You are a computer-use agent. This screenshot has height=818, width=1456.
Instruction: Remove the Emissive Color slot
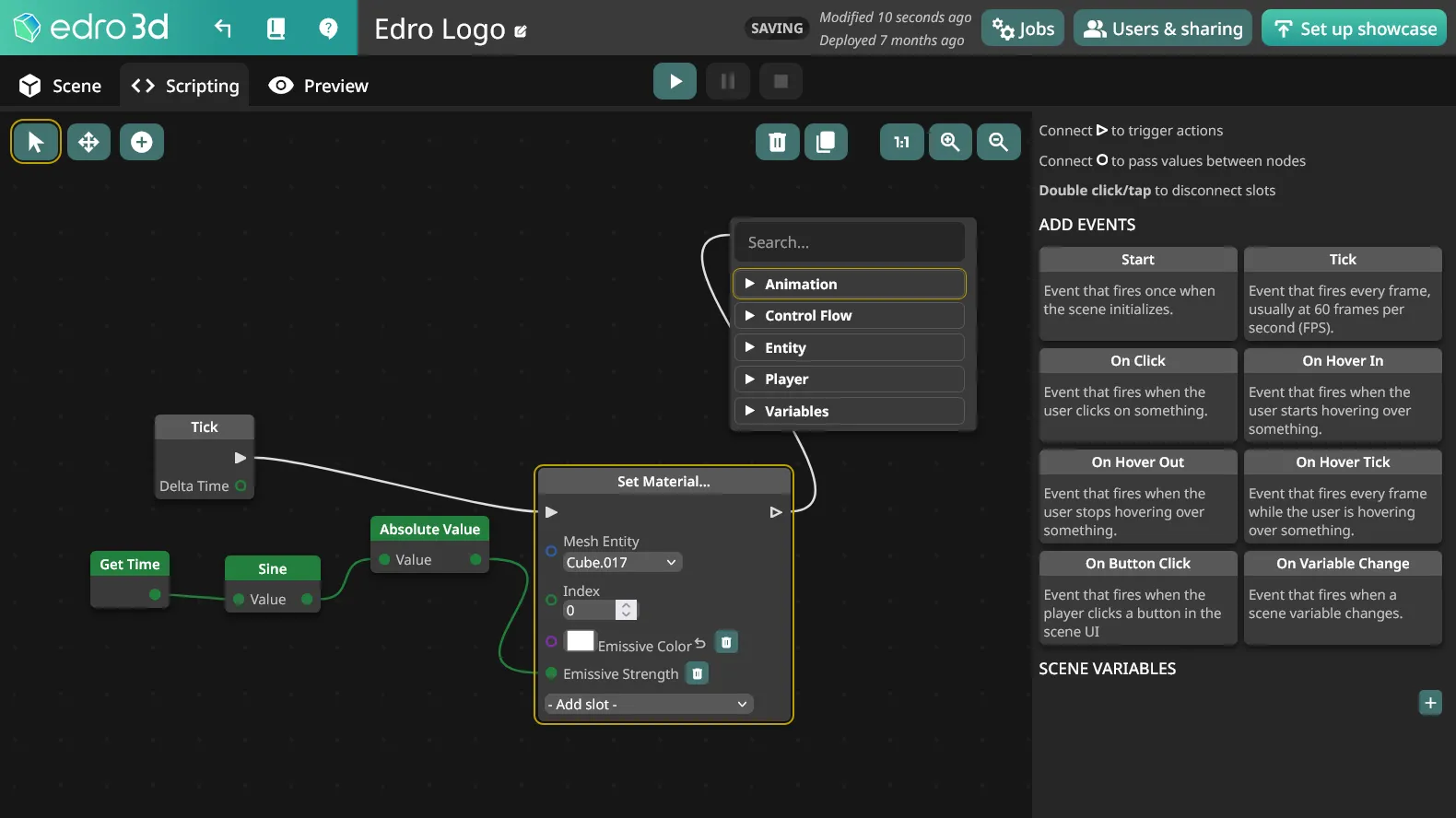click(x=726, y=642)
